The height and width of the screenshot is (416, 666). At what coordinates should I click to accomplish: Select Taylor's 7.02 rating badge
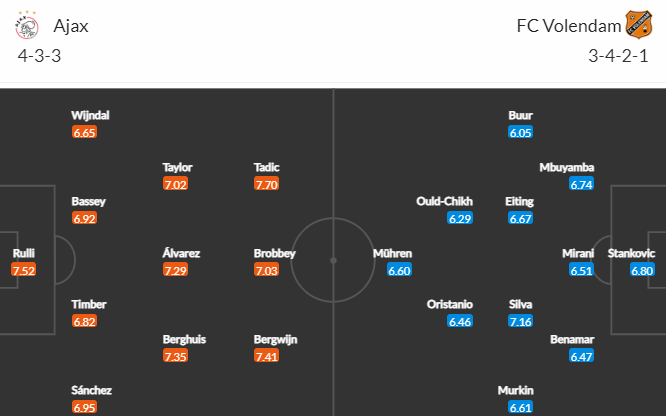175,184
